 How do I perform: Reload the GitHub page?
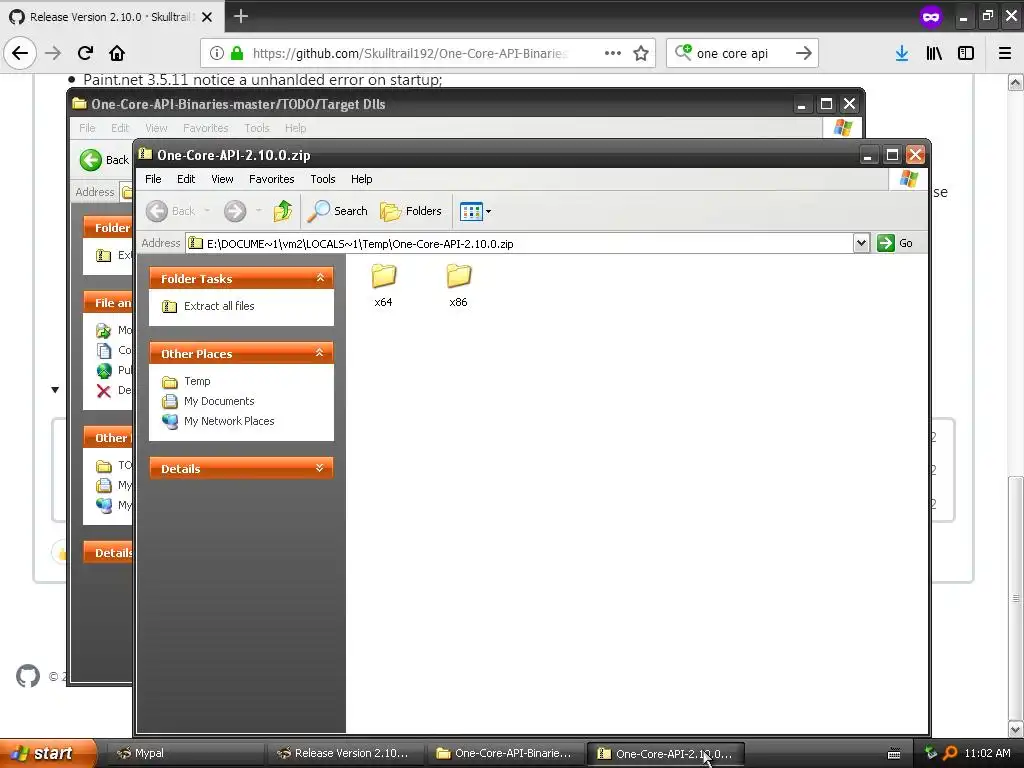[x=85, y=53]
